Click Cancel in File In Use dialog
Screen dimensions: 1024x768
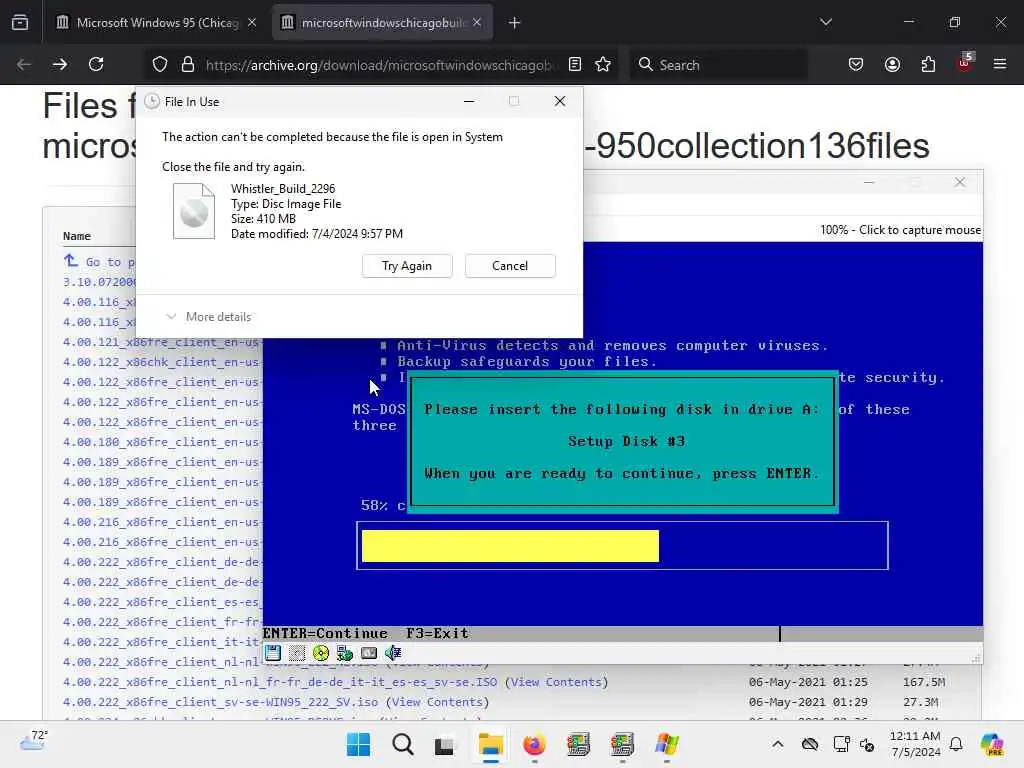(510, 266)
